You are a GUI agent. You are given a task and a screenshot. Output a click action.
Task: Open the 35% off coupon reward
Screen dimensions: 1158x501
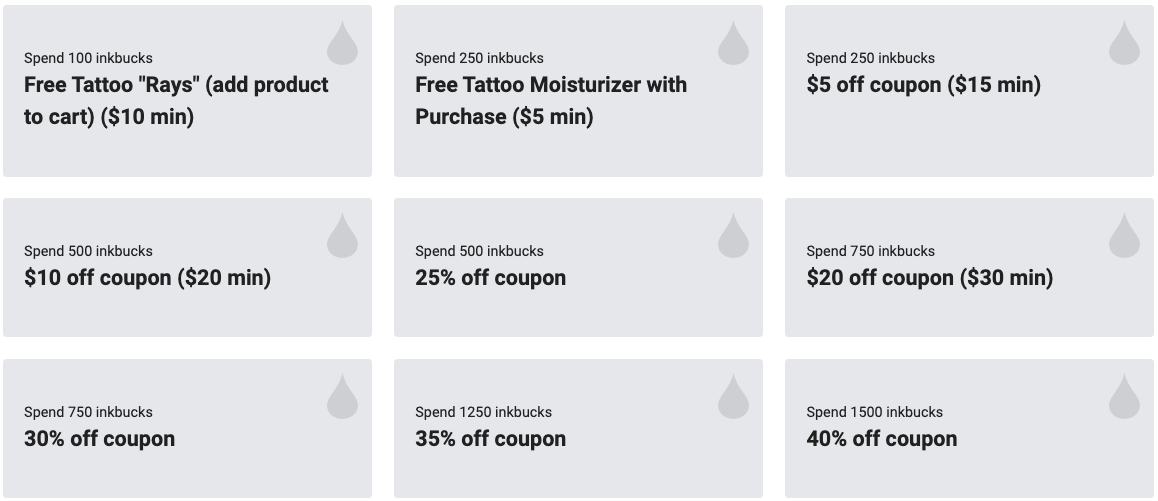tap(490, 439)
